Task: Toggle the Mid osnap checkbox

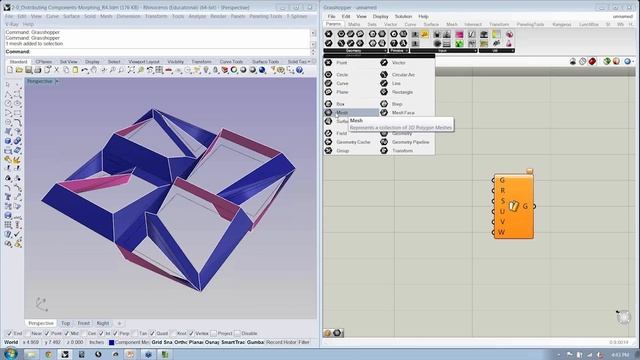Action: pyautogui.click(x=67, y=333)
